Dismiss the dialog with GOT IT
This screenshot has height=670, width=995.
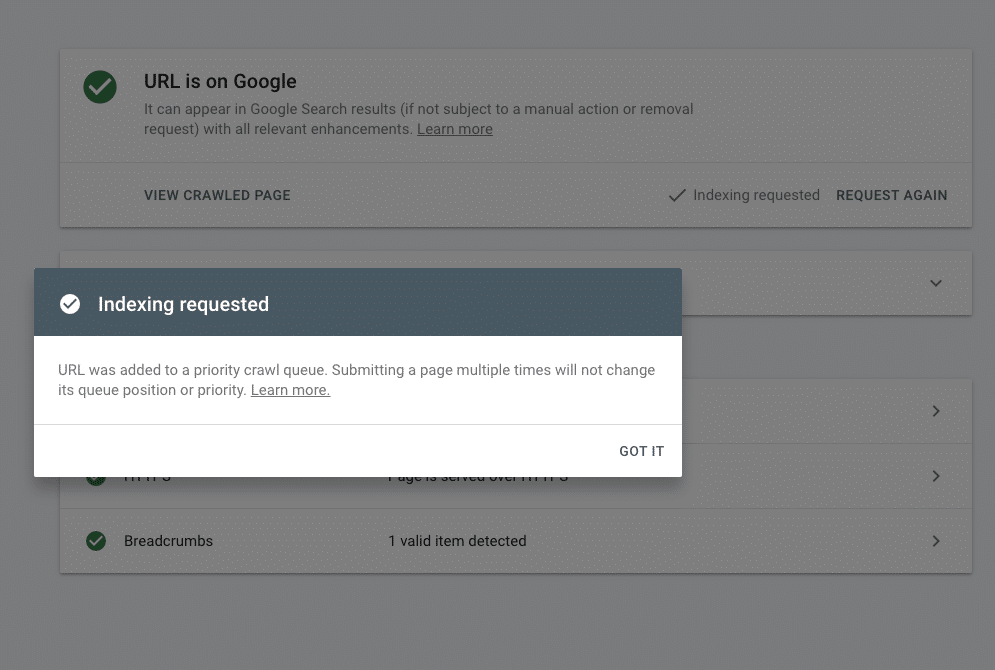point(641,451)
